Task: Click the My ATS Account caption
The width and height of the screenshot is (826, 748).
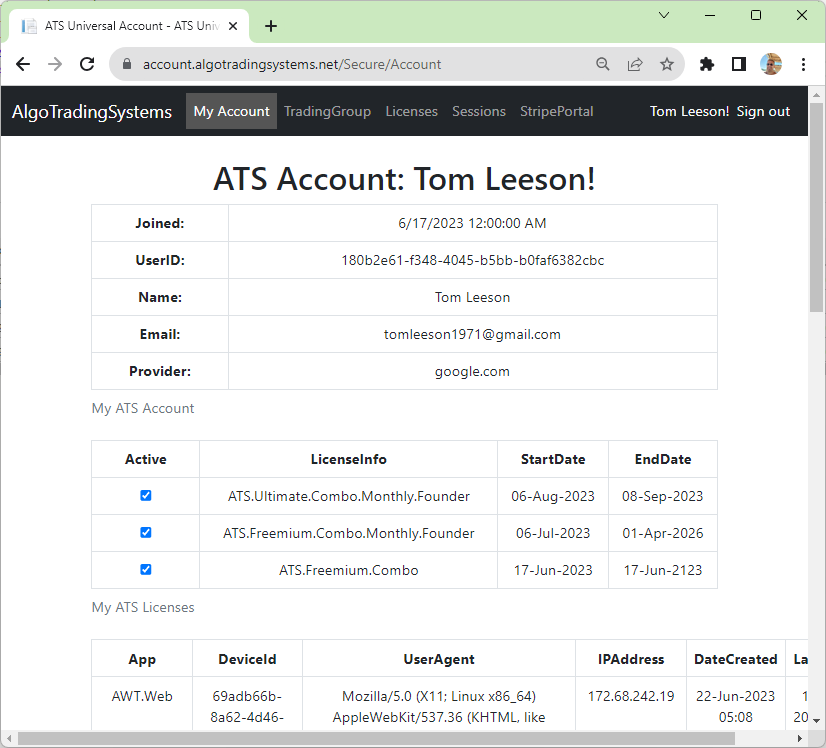Action: 143,408
